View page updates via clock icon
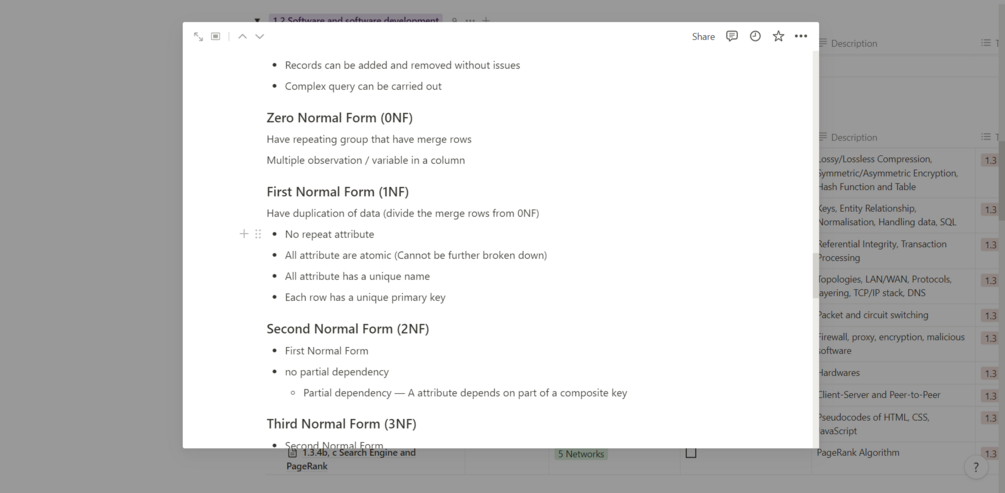This screenshot has width=1005, height=493. [755, 37]
